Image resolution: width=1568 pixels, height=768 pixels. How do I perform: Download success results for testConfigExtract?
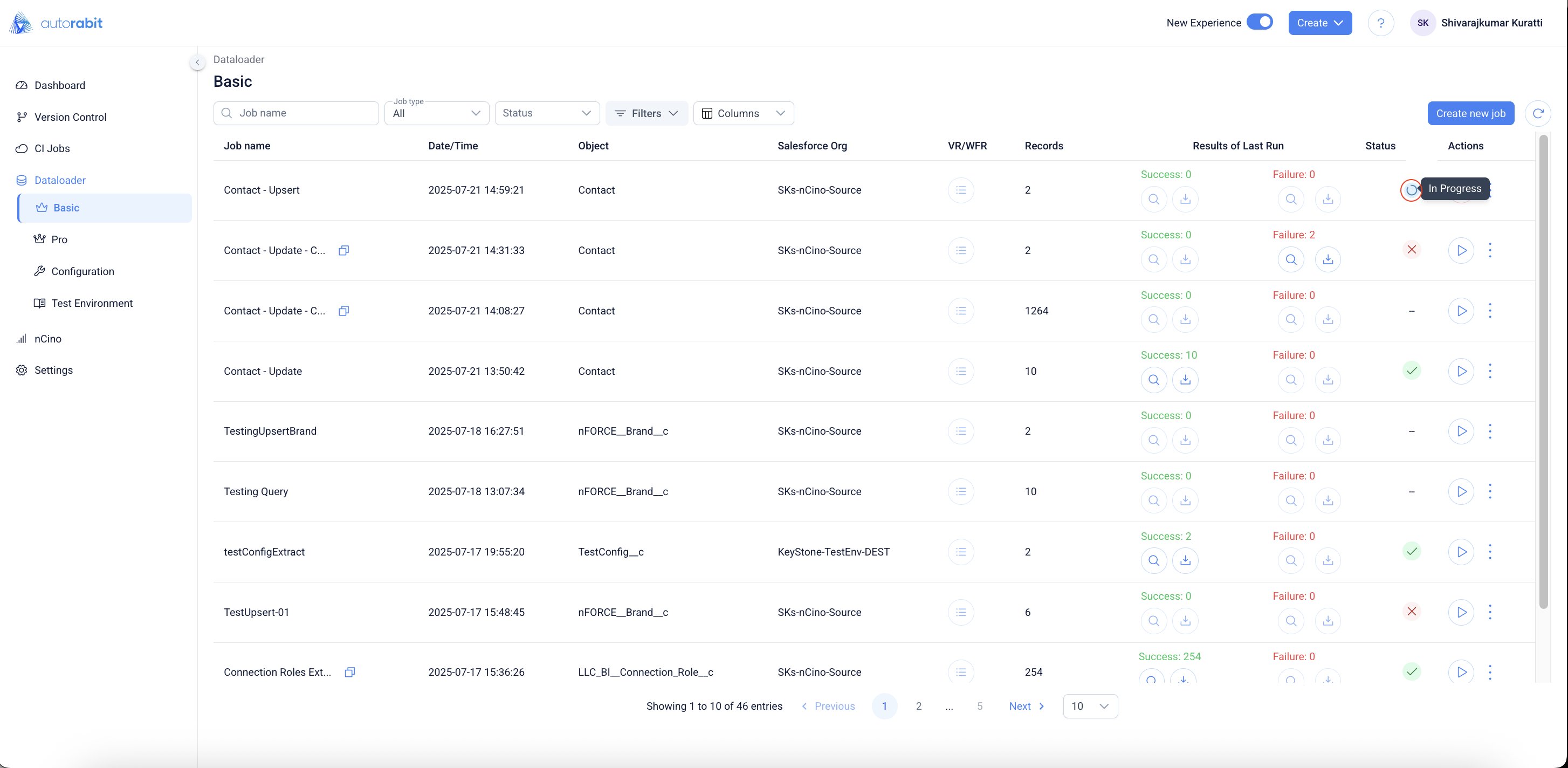coord(1185,560)
